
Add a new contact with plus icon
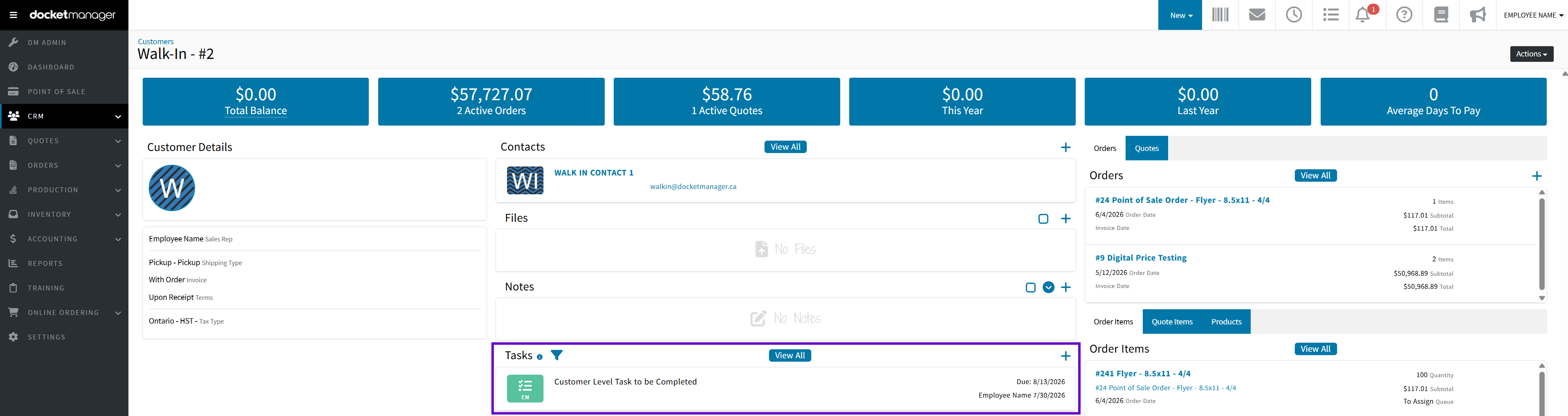coord(1065,147)
